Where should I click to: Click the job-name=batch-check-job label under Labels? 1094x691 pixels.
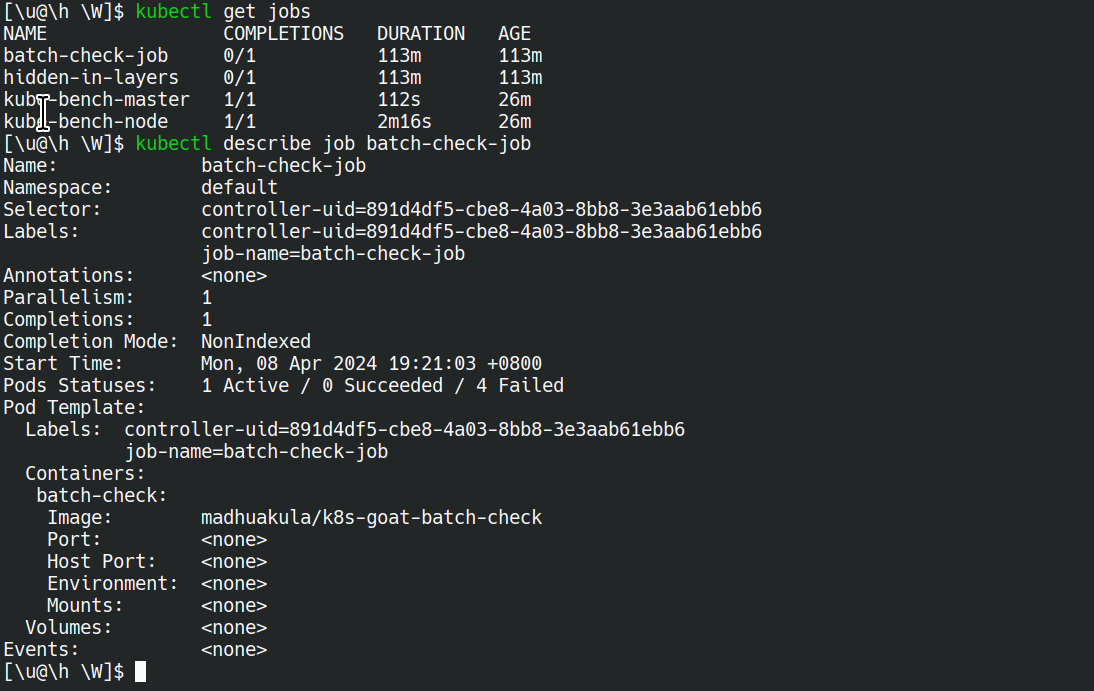point(333,253)
